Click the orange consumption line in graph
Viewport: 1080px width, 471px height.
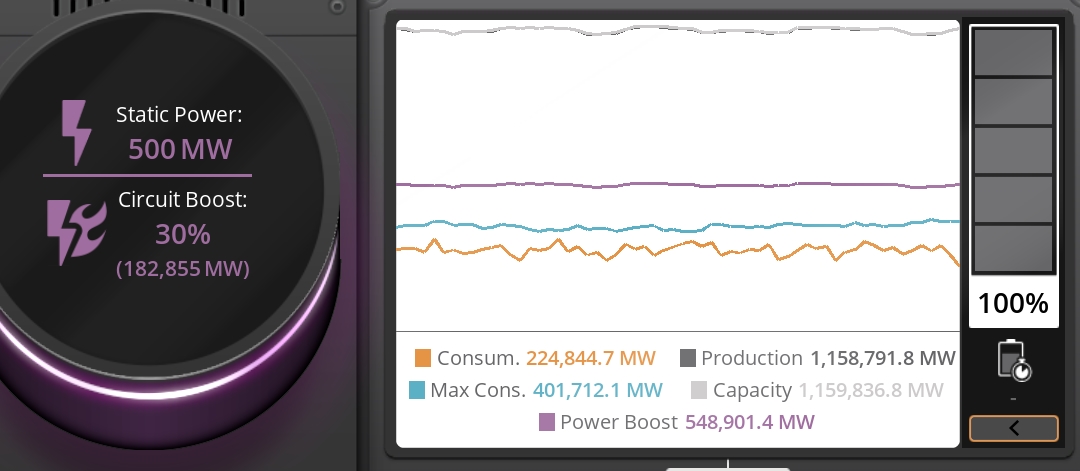tap(678, 249)
